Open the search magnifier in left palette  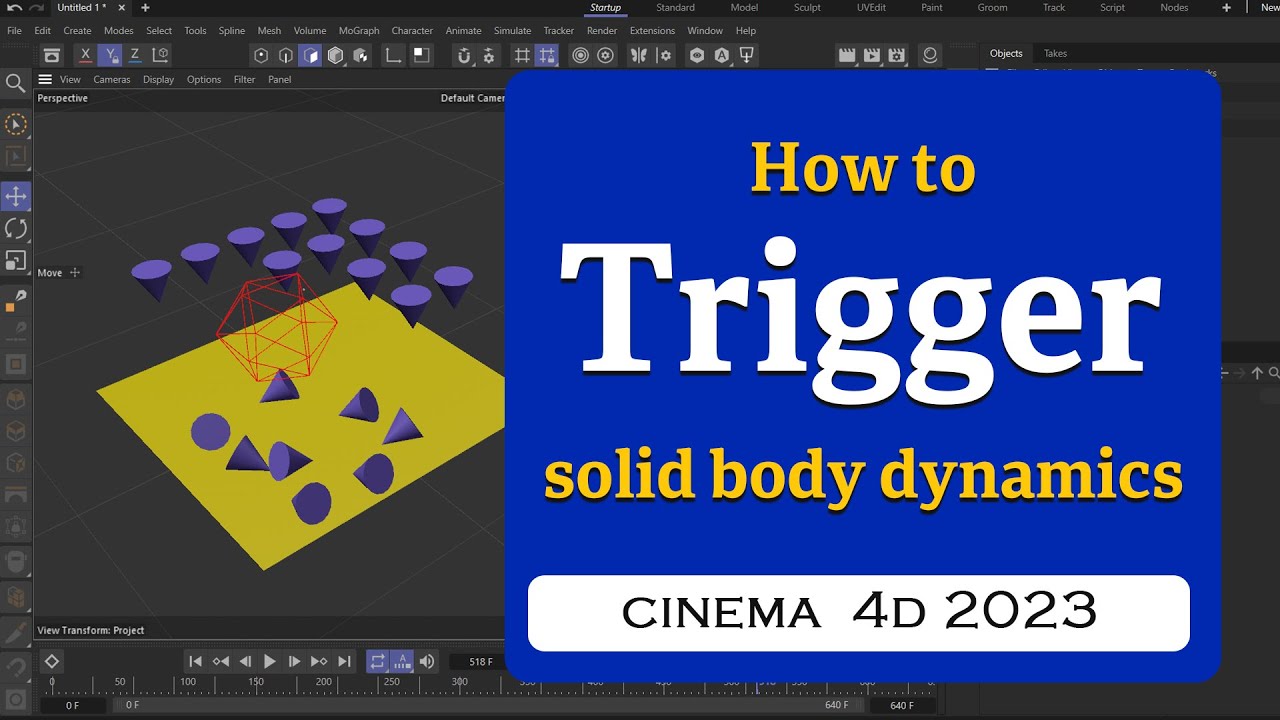click(15, 83)
